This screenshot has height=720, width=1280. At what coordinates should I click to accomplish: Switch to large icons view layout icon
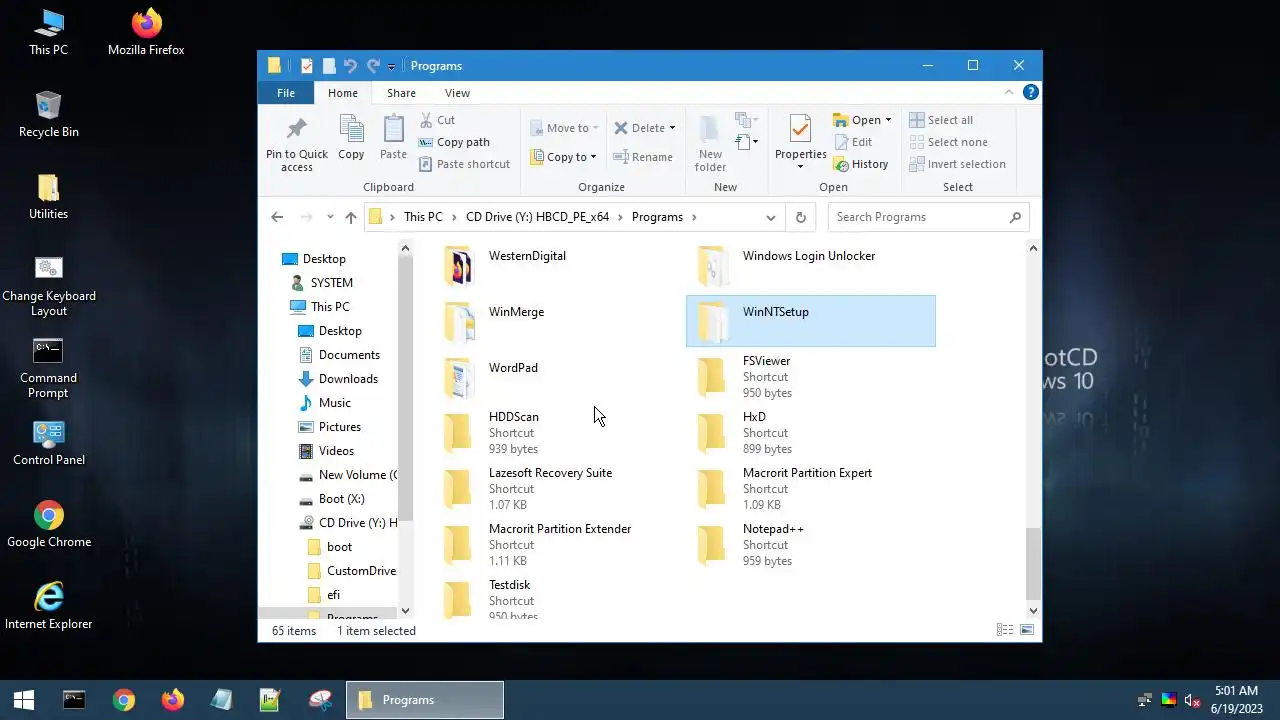coord(1026,630)
